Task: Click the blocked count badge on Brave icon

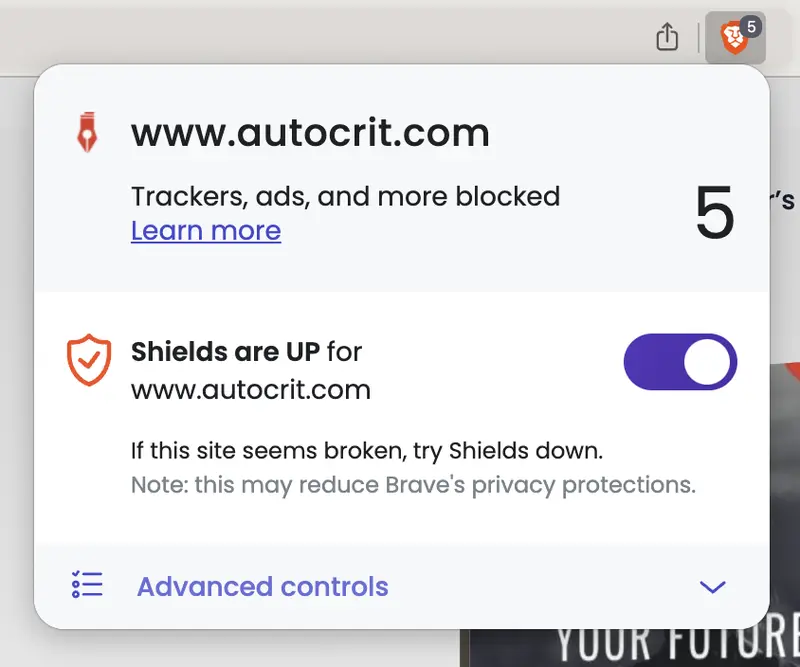Action: click(x=752, y=27)
